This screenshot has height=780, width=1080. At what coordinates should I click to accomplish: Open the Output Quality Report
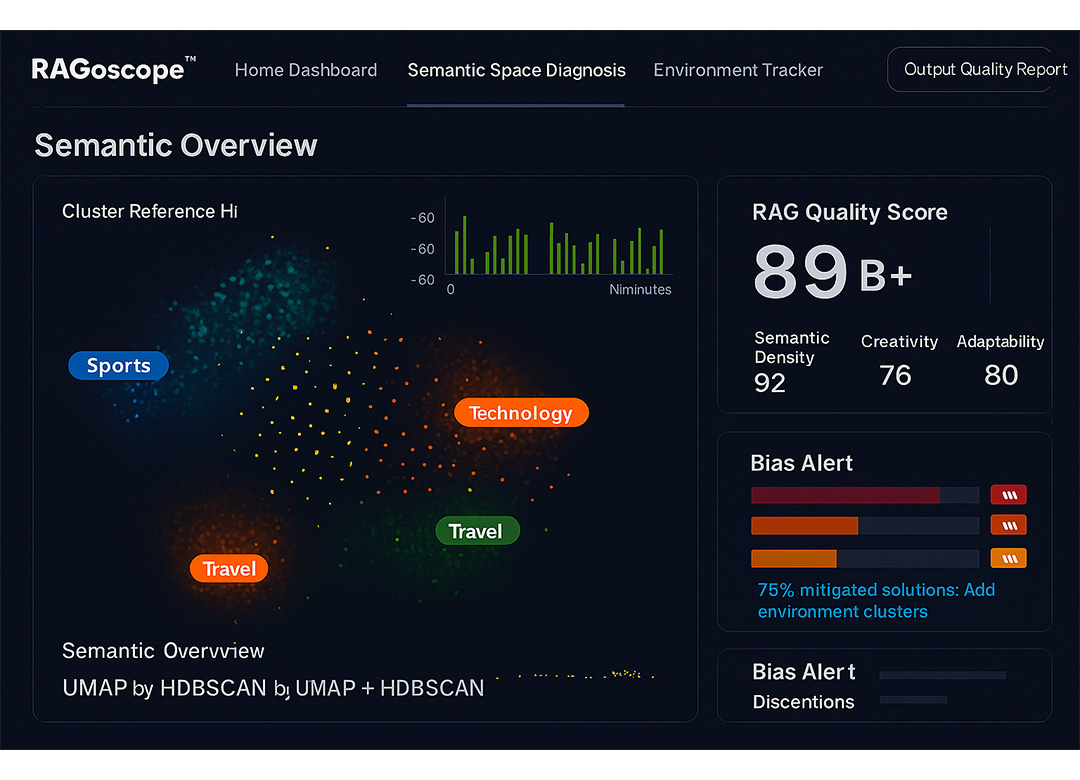coord(970,70)
